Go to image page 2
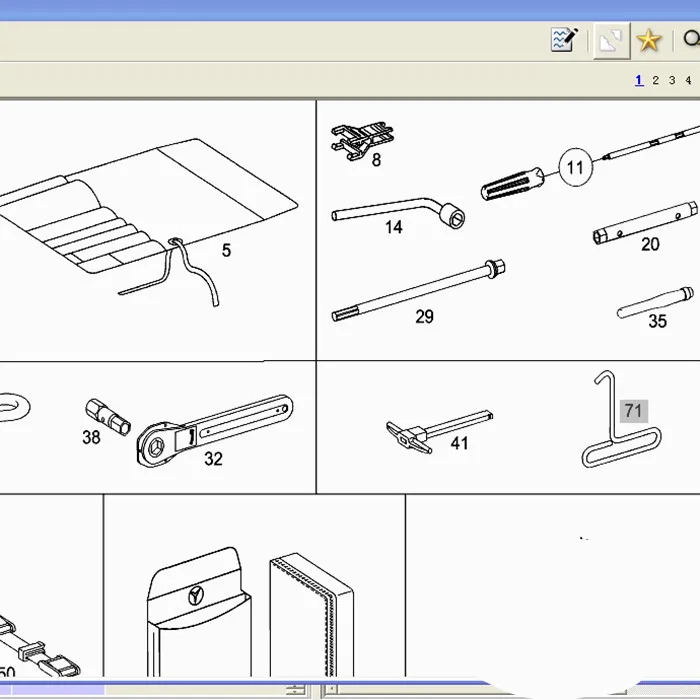 (655, 80)
